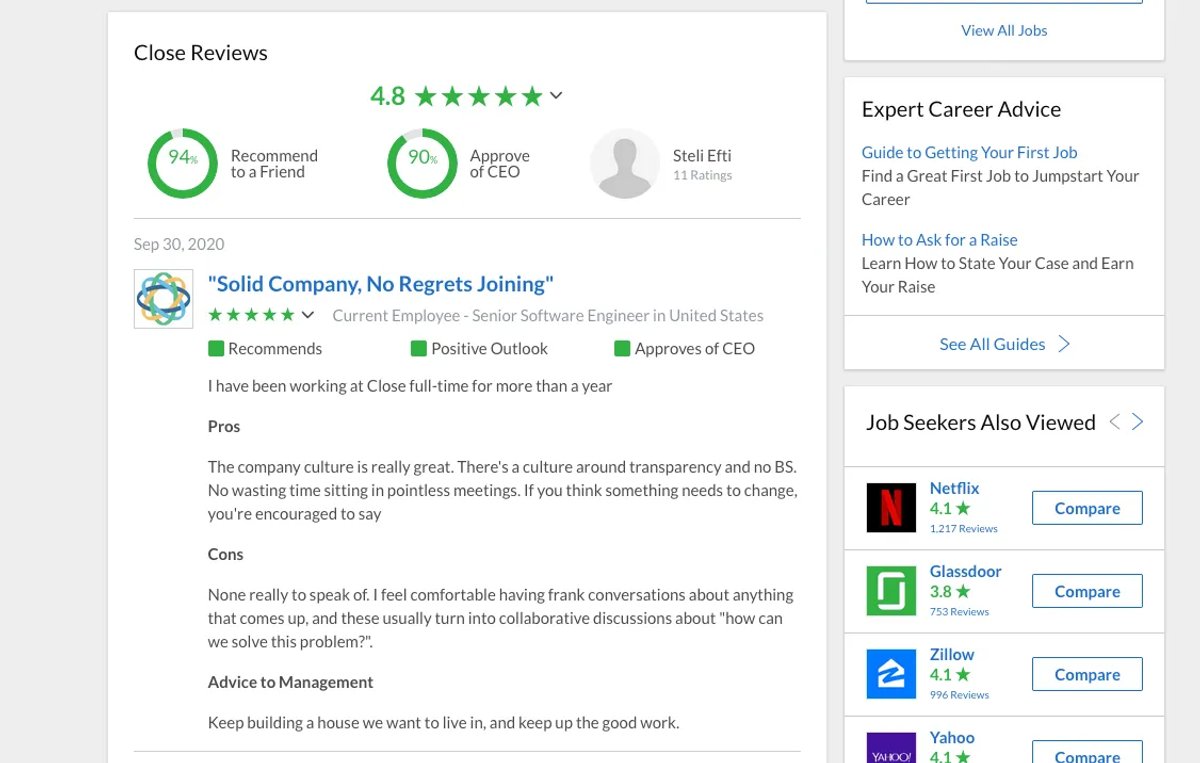Viewport: 1200px width, 763px height.
Task: Click the Close company logo beside the review
Action: tap(163, 299)
